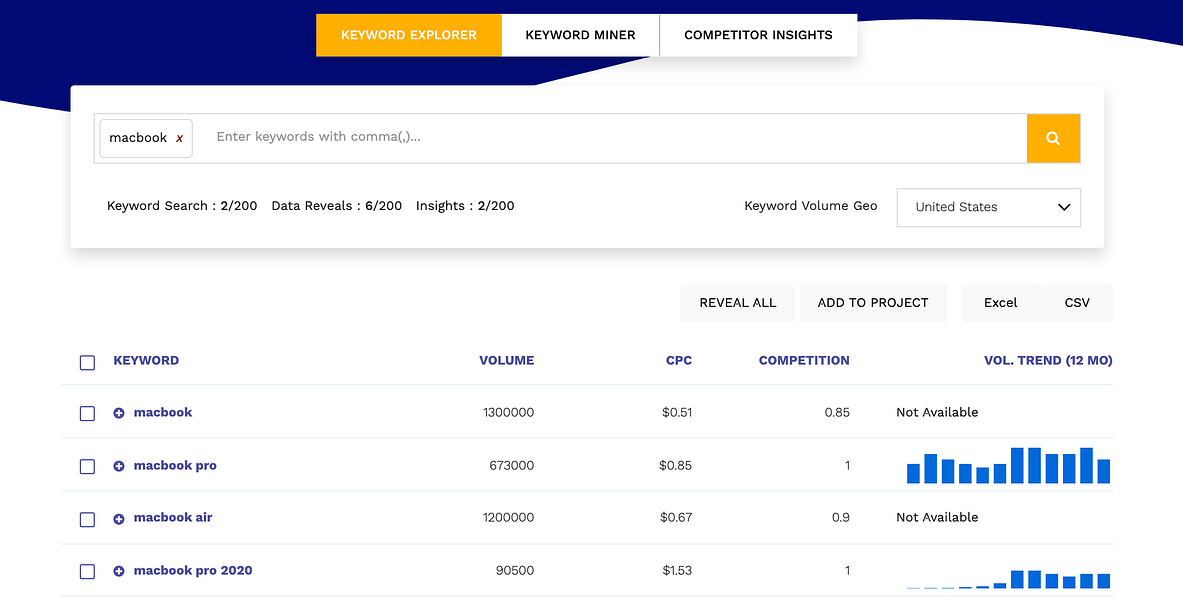
Task: Check the box for macbook pro 2020
Action: tap(88, 571)
